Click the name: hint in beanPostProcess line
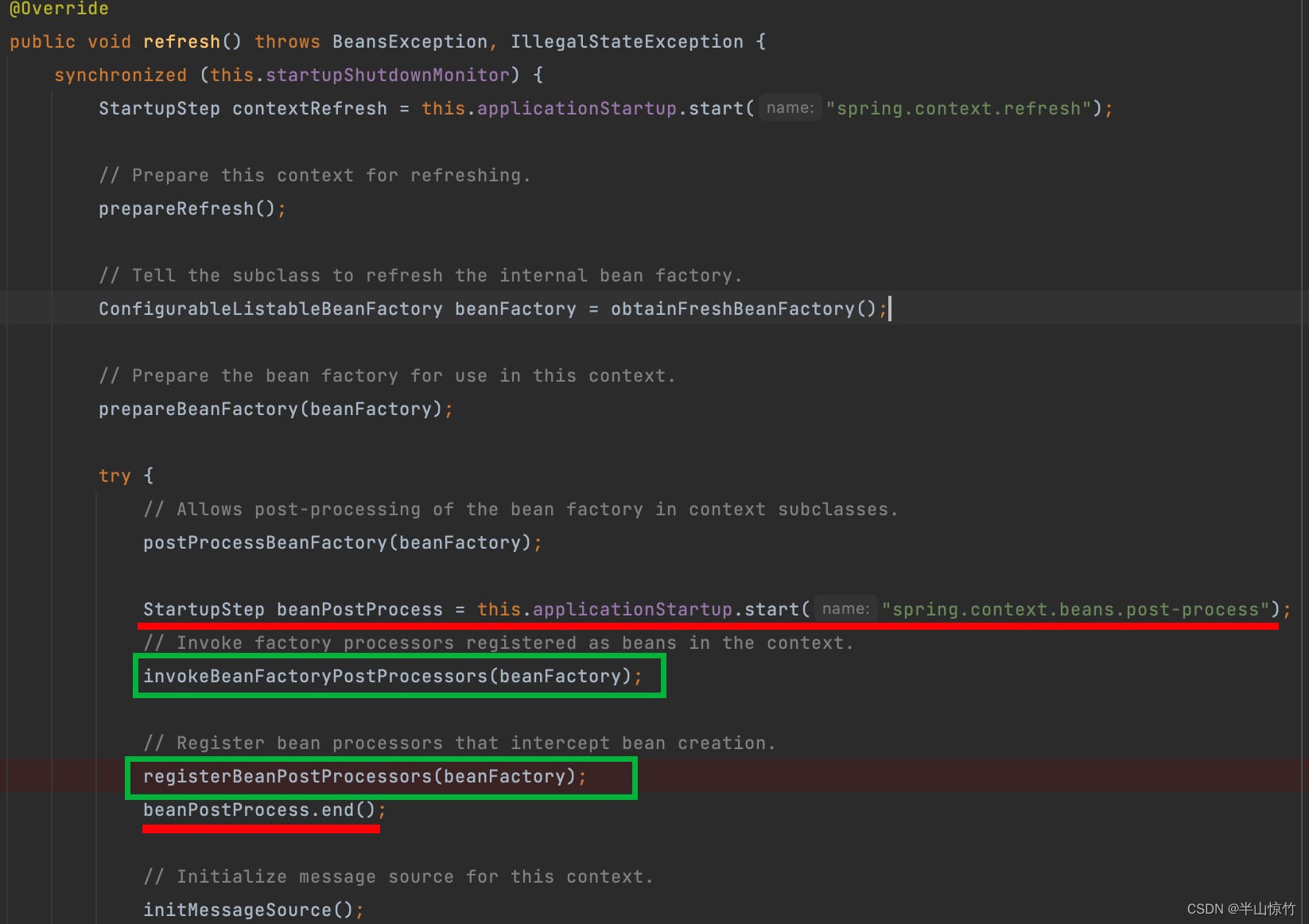The image size is (1309, 924). tap(845, 608)
